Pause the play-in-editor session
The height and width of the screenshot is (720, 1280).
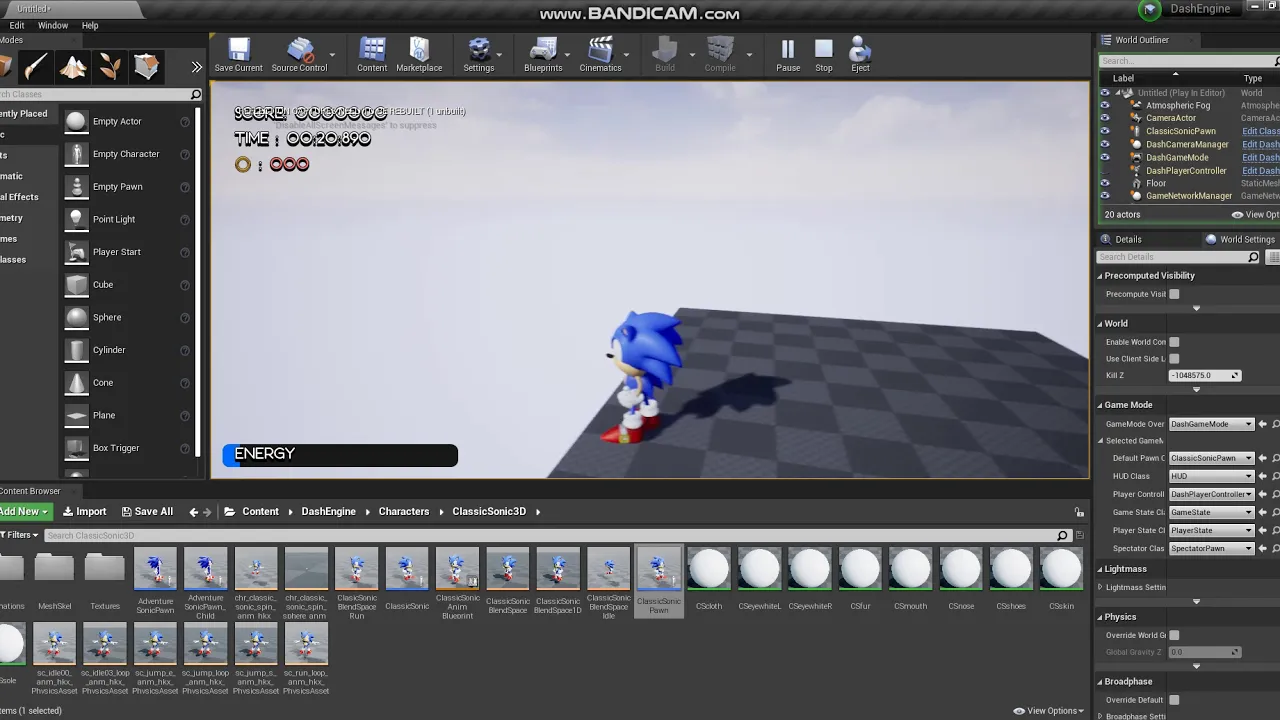(x=788, y=55)
